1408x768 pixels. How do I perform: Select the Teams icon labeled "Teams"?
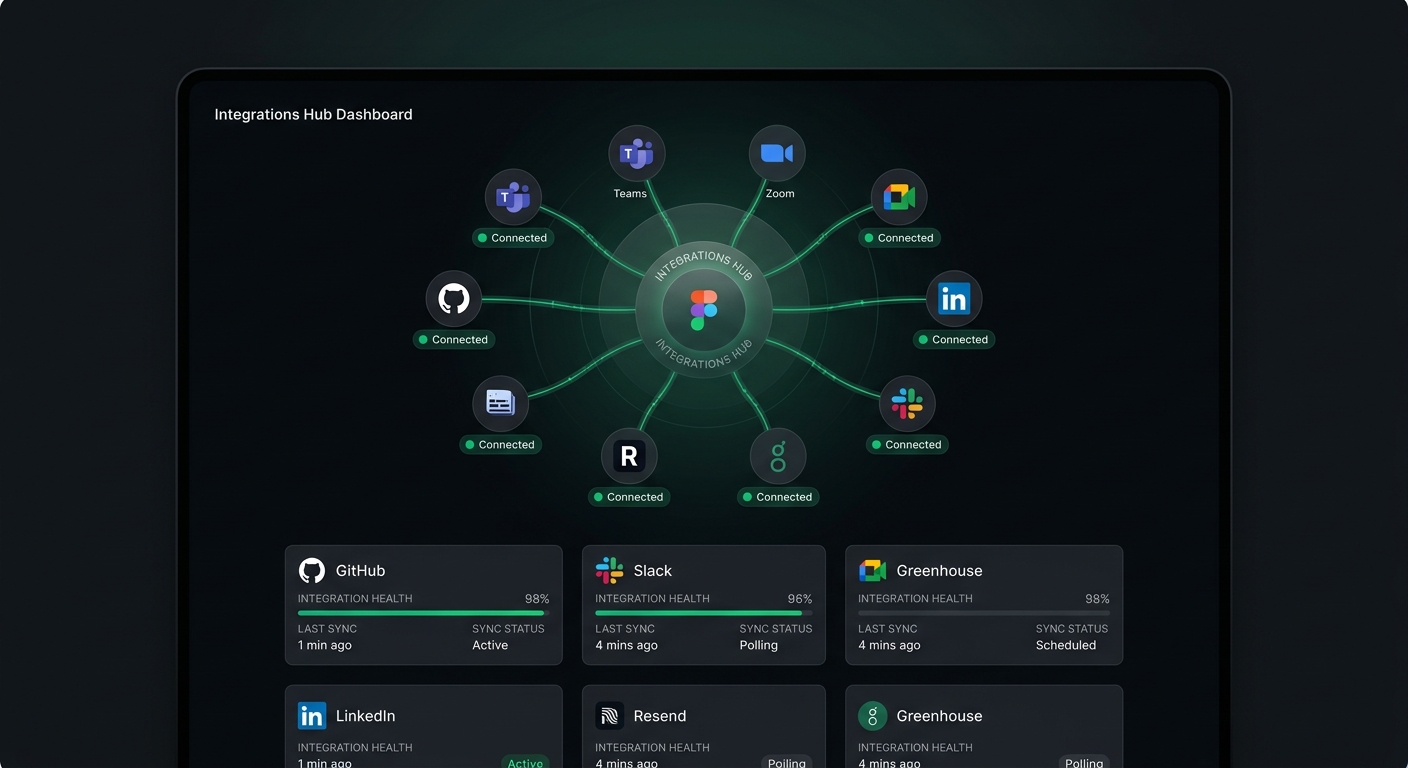point(637,154)
